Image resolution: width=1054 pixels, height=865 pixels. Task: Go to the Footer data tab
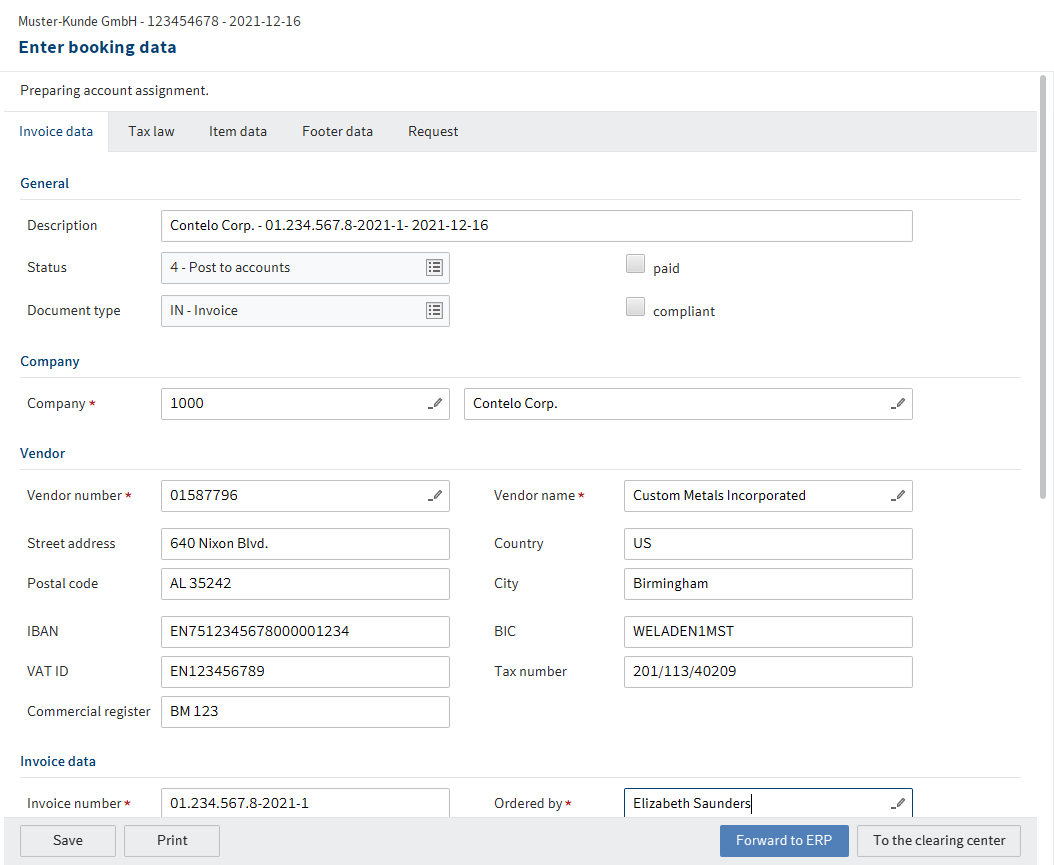(x=337, y=131)
